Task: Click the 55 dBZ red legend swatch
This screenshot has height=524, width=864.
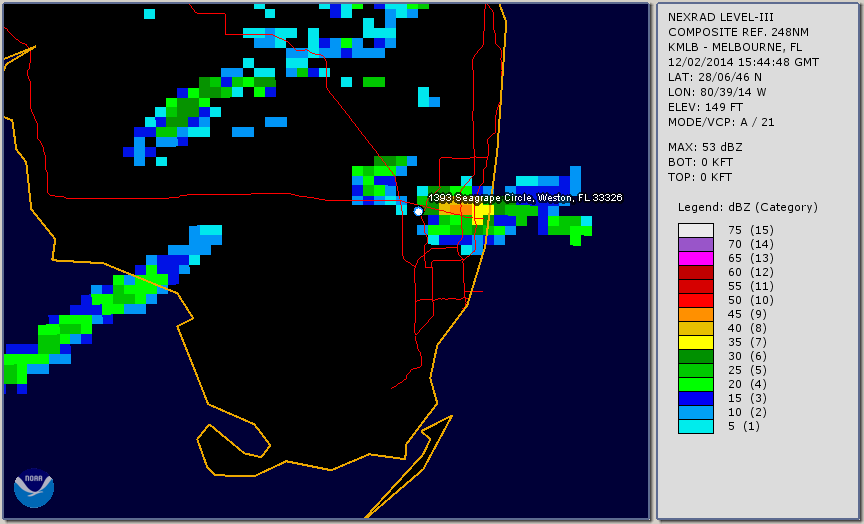Action: tap(696, 287)
